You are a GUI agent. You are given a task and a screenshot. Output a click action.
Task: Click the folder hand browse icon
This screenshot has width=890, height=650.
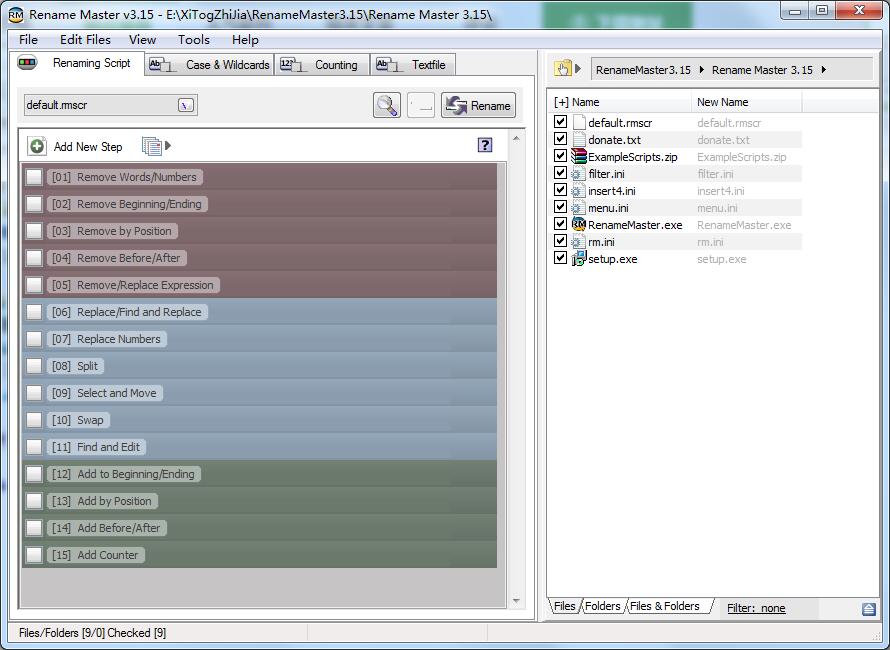pos(562,69)
